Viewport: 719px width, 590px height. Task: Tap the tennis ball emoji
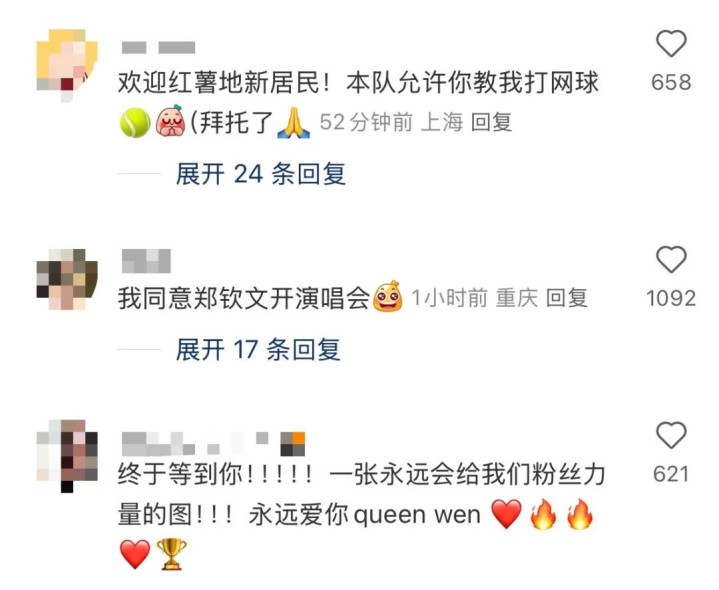tap(135, 123)
